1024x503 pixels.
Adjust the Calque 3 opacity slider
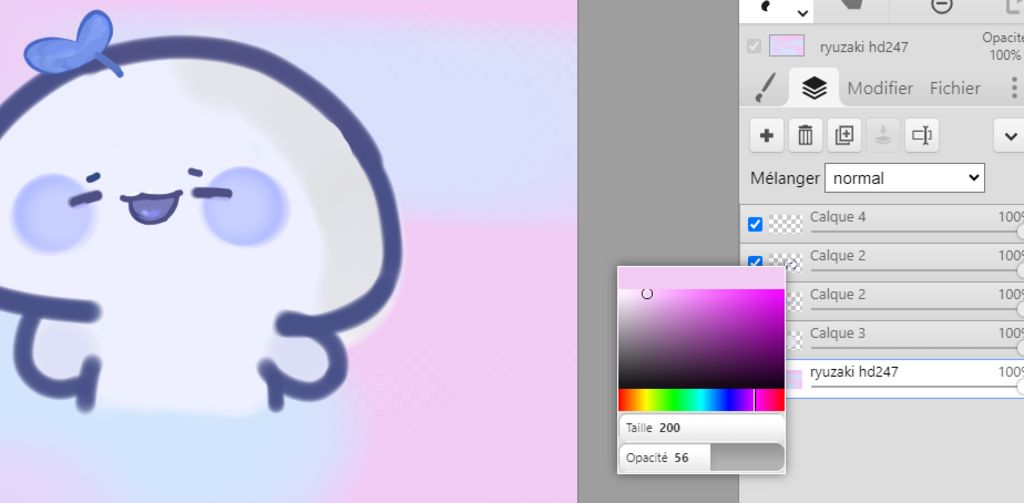click(917, 348)
